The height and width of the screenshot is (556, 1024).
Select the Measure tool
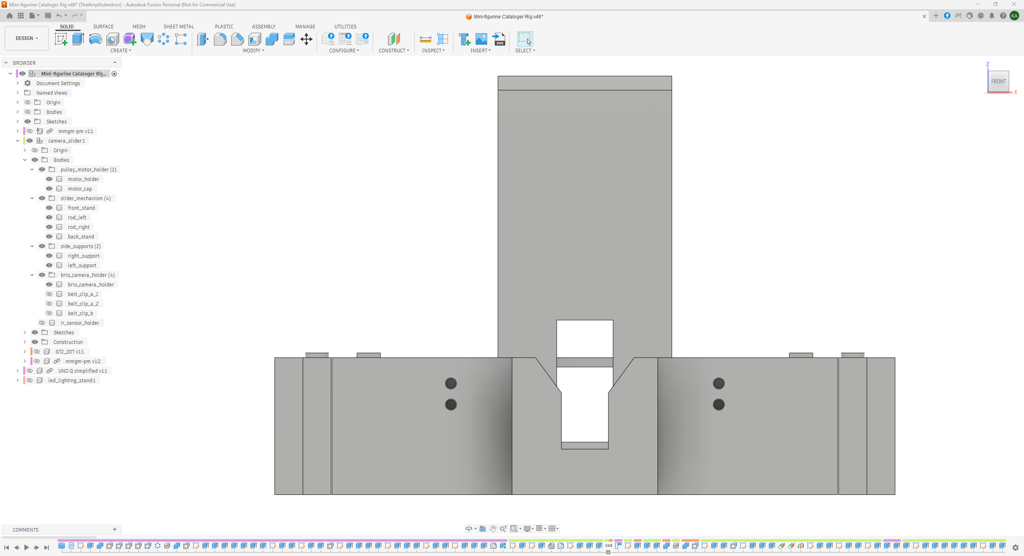point(425,39)
